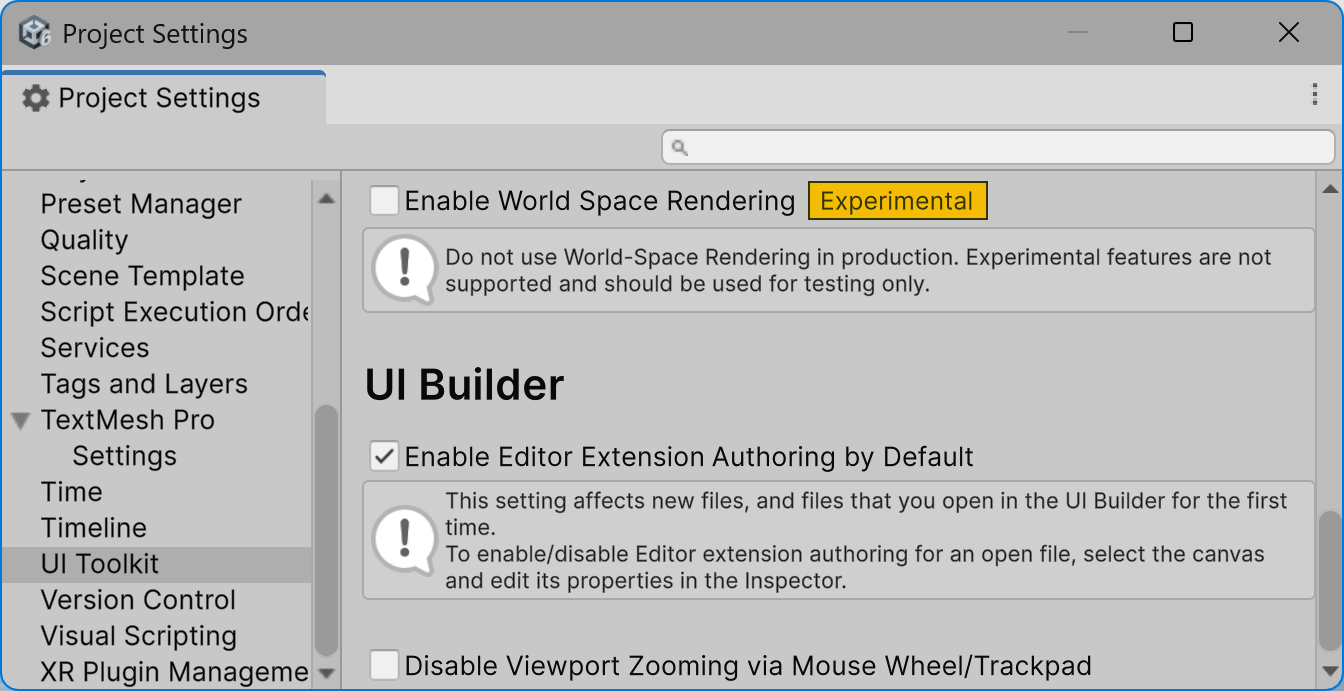
Task: Click main panel scroll up arrow
Action: [x=1330, y=189]
